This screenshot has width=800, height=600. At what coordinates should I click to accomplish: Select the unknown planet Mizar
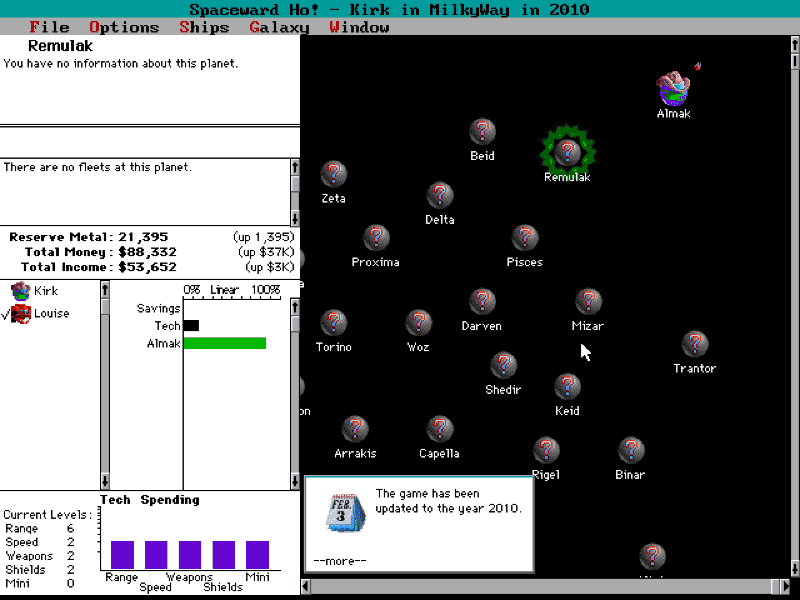pyautogui.click(x=588, y=302)
